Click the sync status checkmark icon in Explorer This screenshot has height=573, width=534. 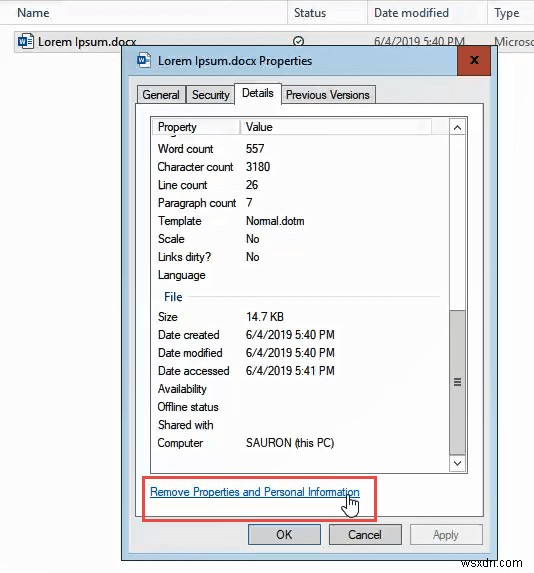[299, 41]
